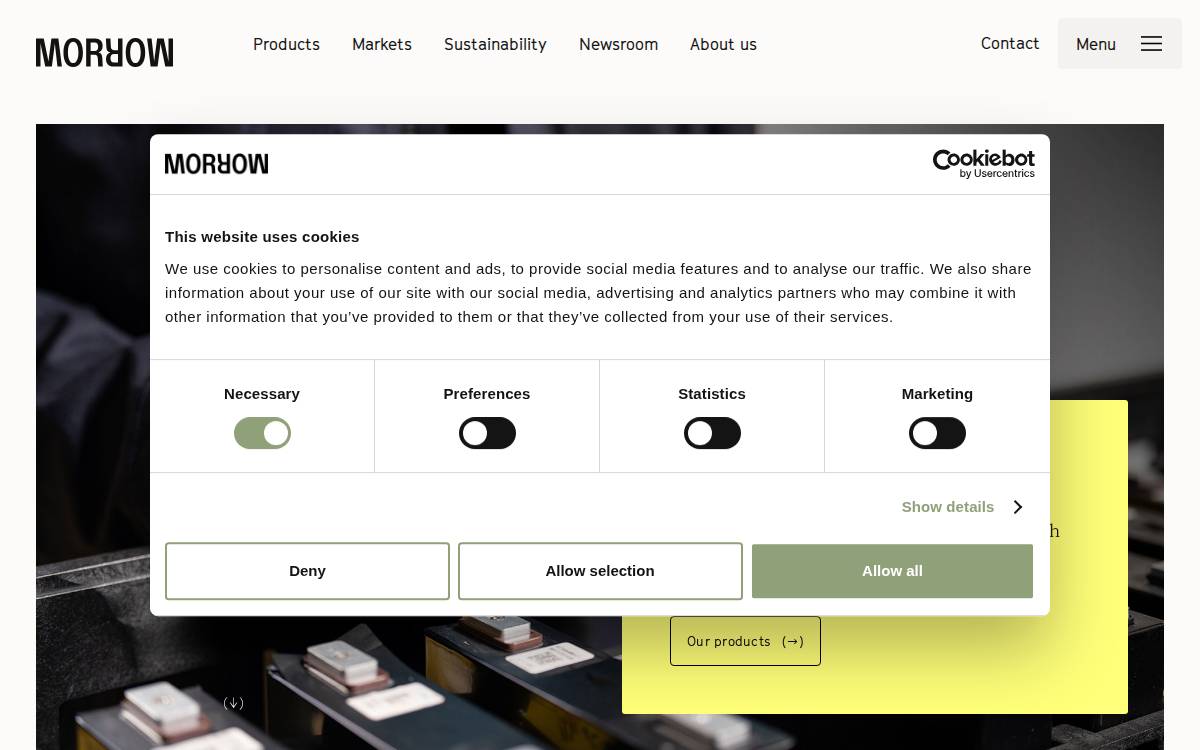Open the Products menu

point(286,44)
